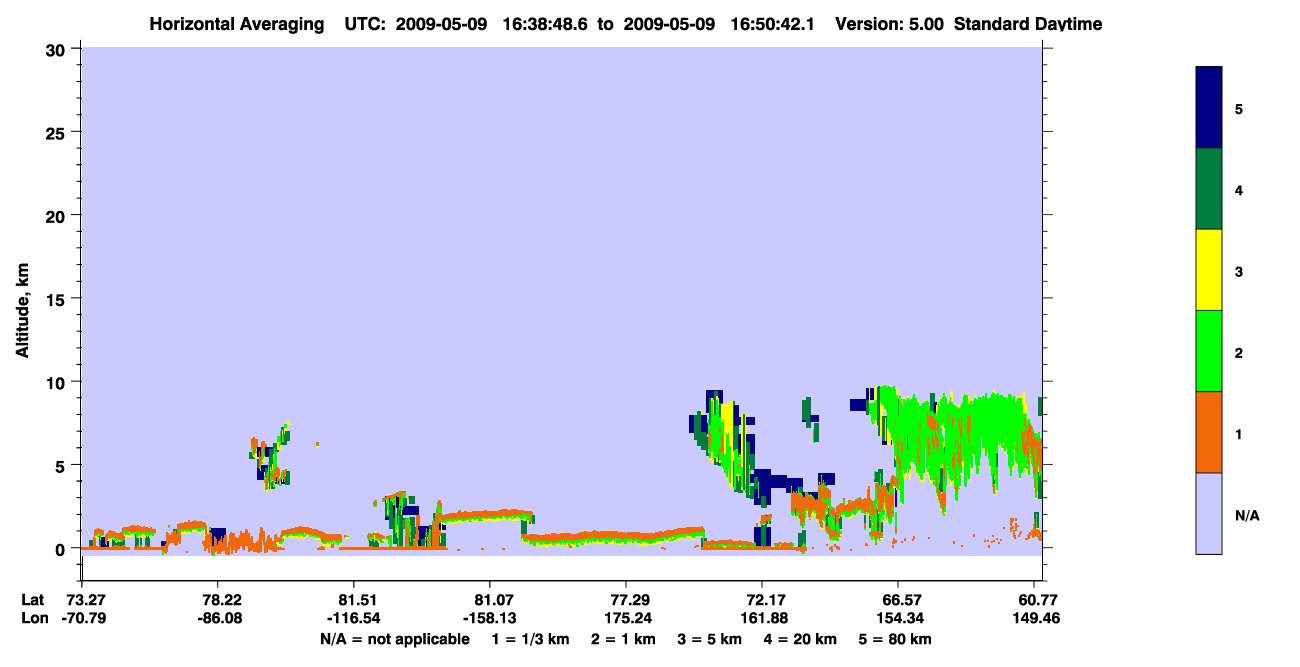The height and width of the screenshot is (667, 1300).
Task: Click legend text '2 = 1 km'
Action: 623,639
